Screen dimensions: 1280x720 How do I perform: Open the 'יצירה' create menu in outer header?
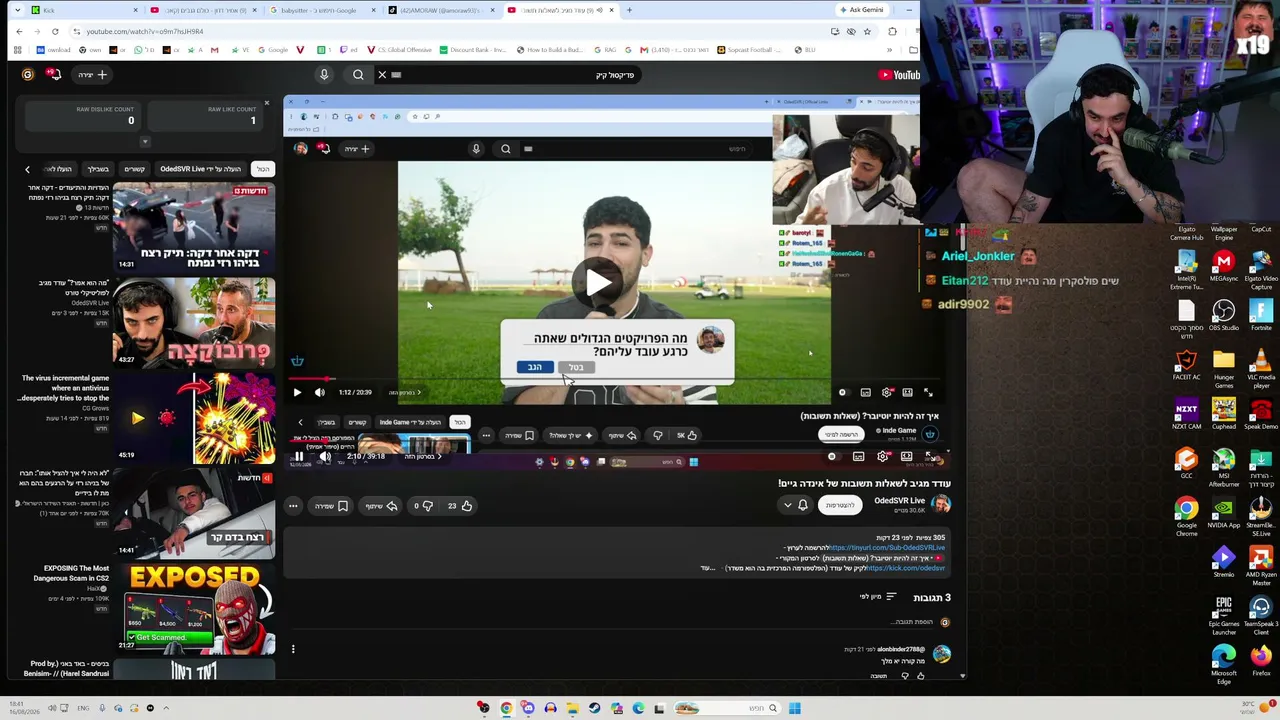tap(92, 75)
